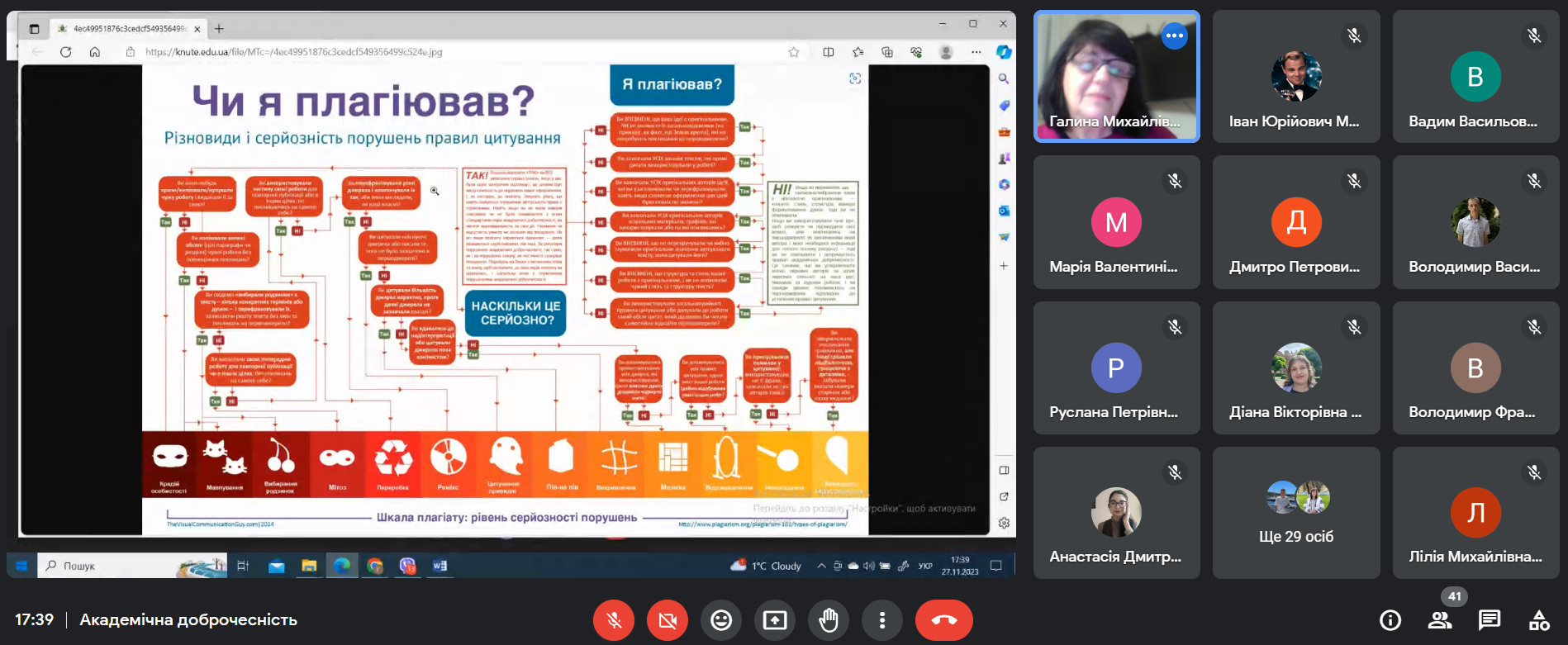Click the present screen button

tap(775, 620)
